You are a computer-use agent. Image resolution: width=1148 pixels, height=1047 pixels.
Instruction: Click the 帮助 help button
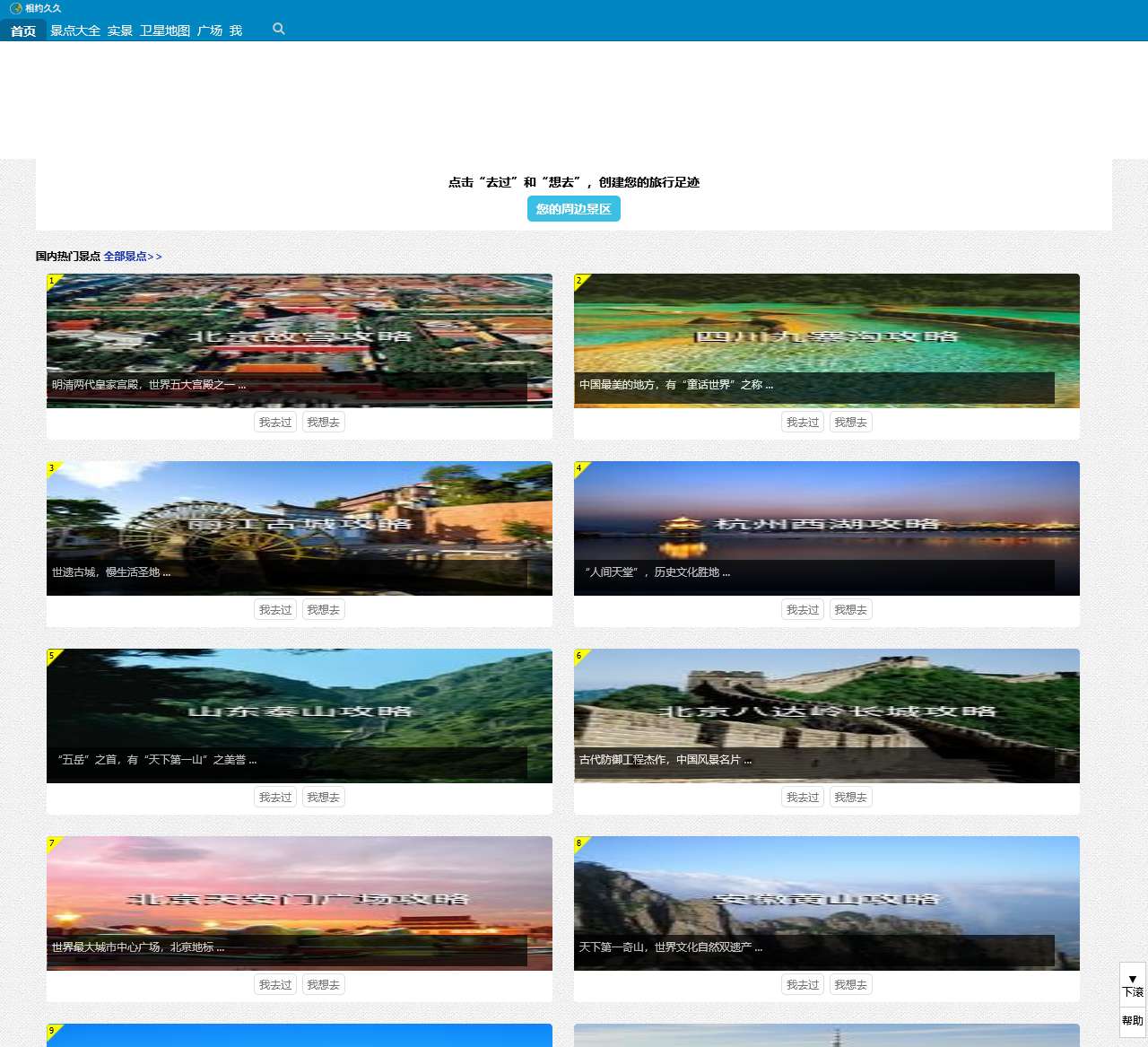(x=1133, y=1021)
